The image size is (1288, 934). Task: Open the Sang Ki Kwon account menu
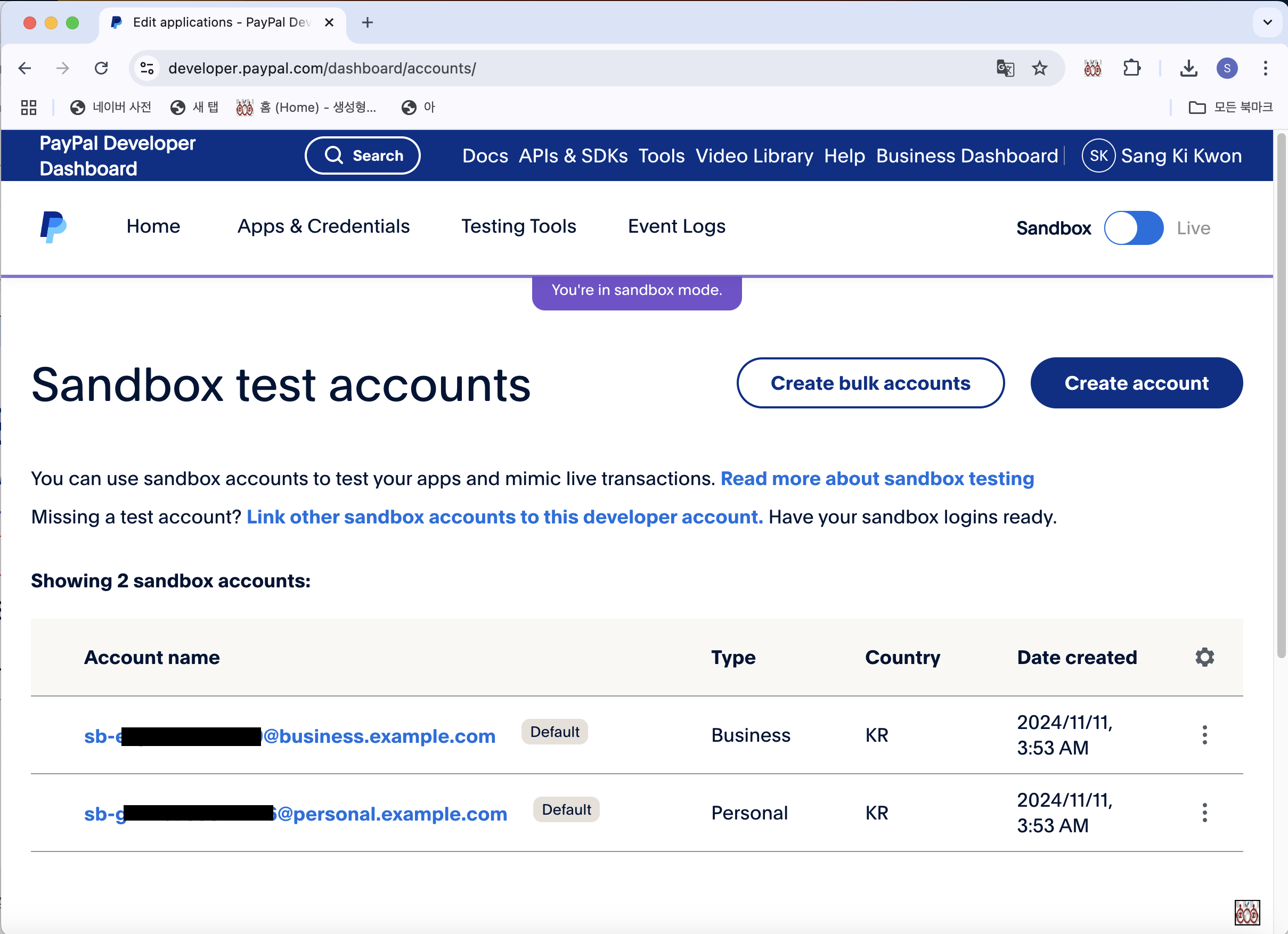point(1180,155)
